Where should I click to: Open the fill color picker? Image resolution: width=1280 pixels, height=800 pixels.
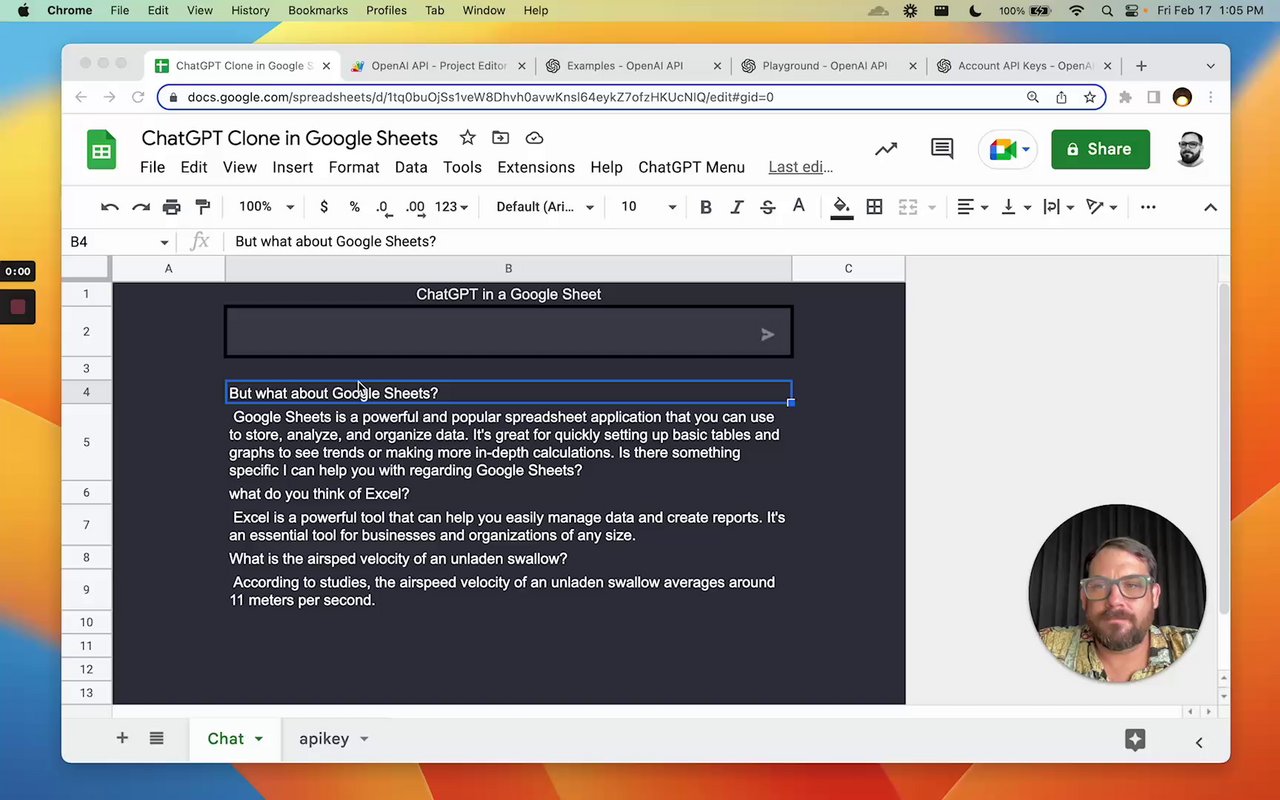[x=842, y=207]
